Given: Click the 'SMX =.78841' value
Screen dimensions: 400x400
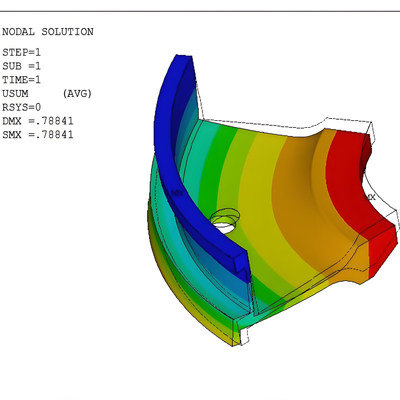Looking at the screenshot, I should (38, 135).
